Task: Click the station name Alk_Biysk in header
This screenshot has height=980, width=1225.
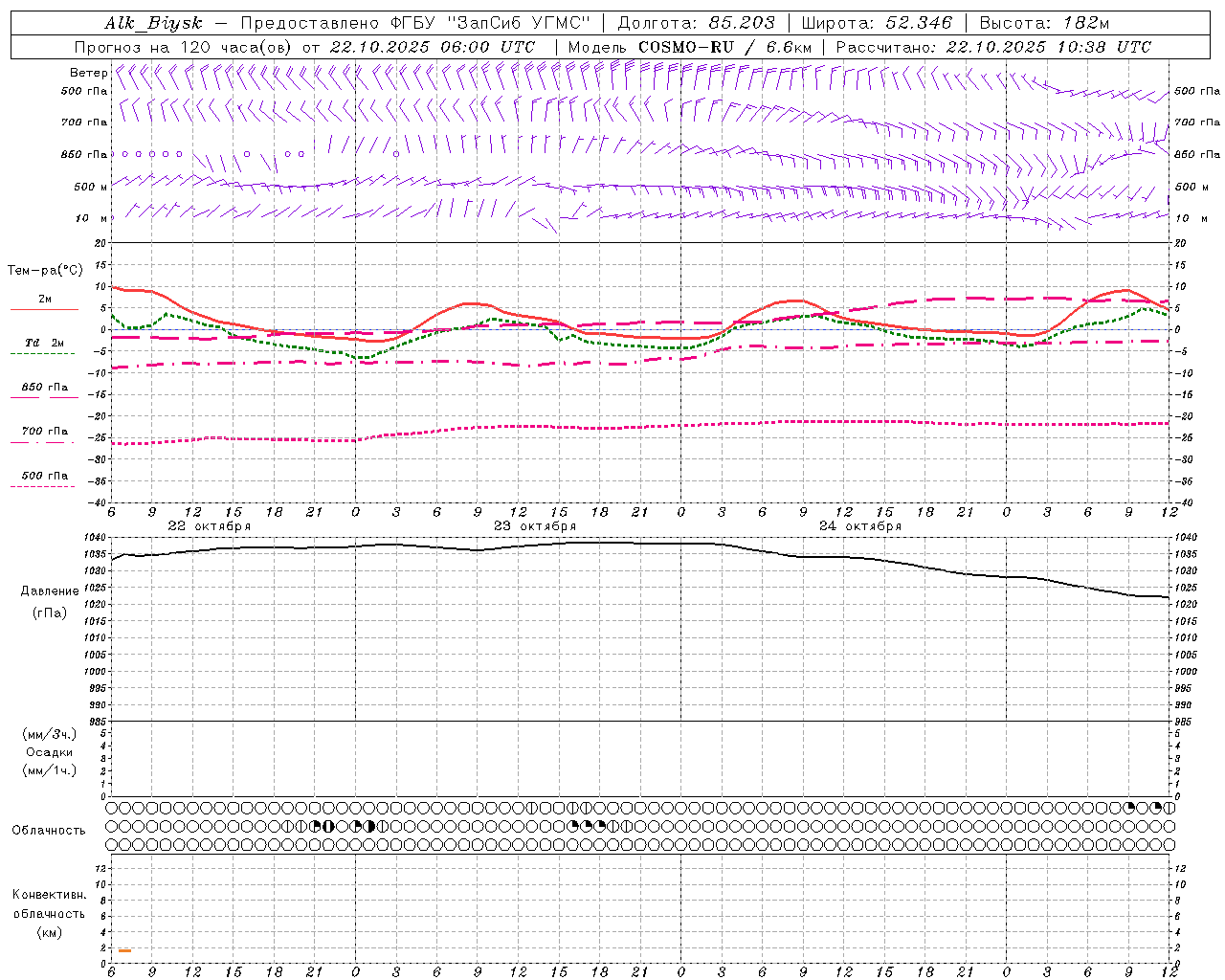Action: coord(153,23)
